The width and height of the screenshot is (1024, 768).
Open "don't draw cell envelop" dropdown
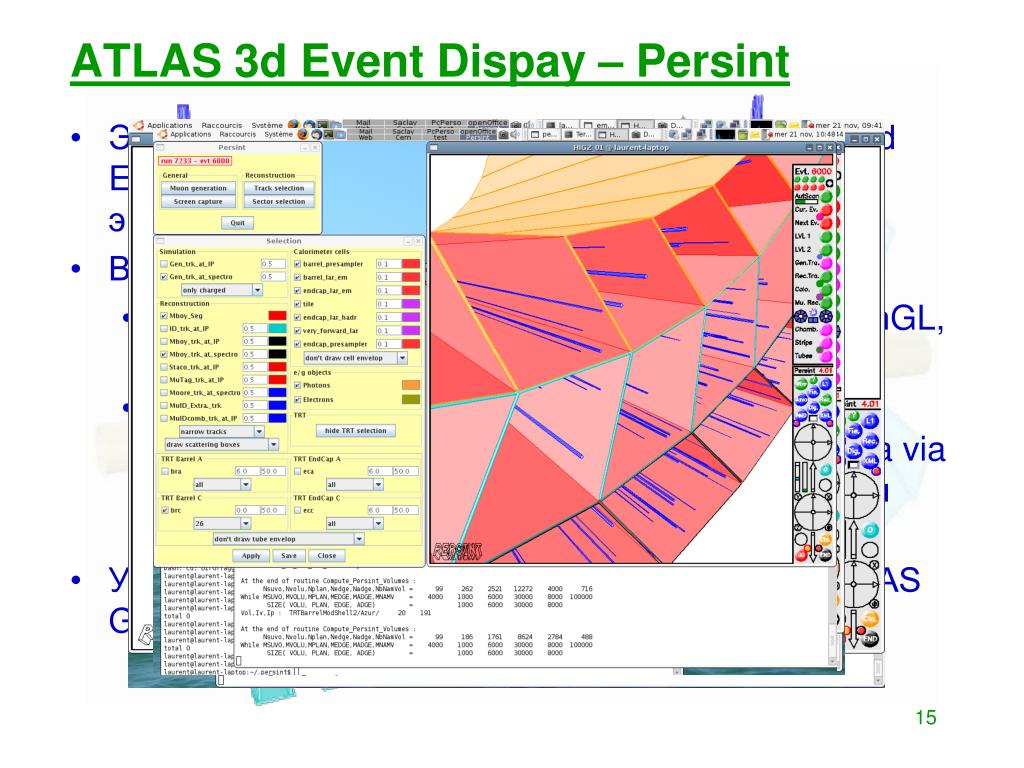coord(356,359)
